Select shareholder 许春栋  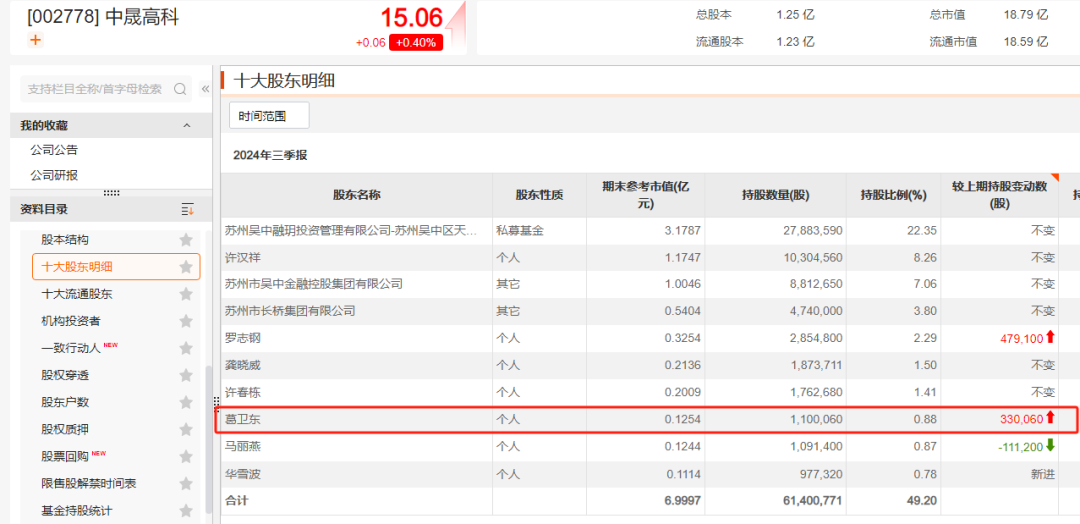(242, 392)
